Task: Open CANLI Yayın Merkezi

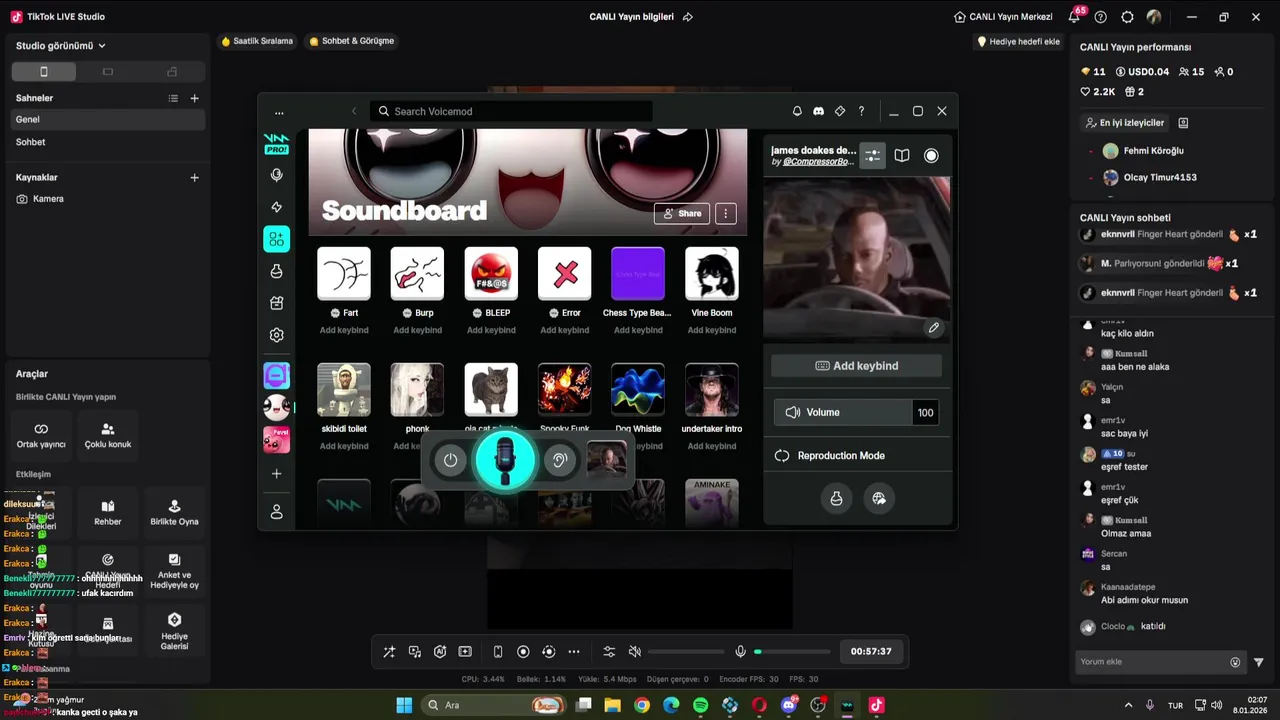Action: click(1003, 17)
